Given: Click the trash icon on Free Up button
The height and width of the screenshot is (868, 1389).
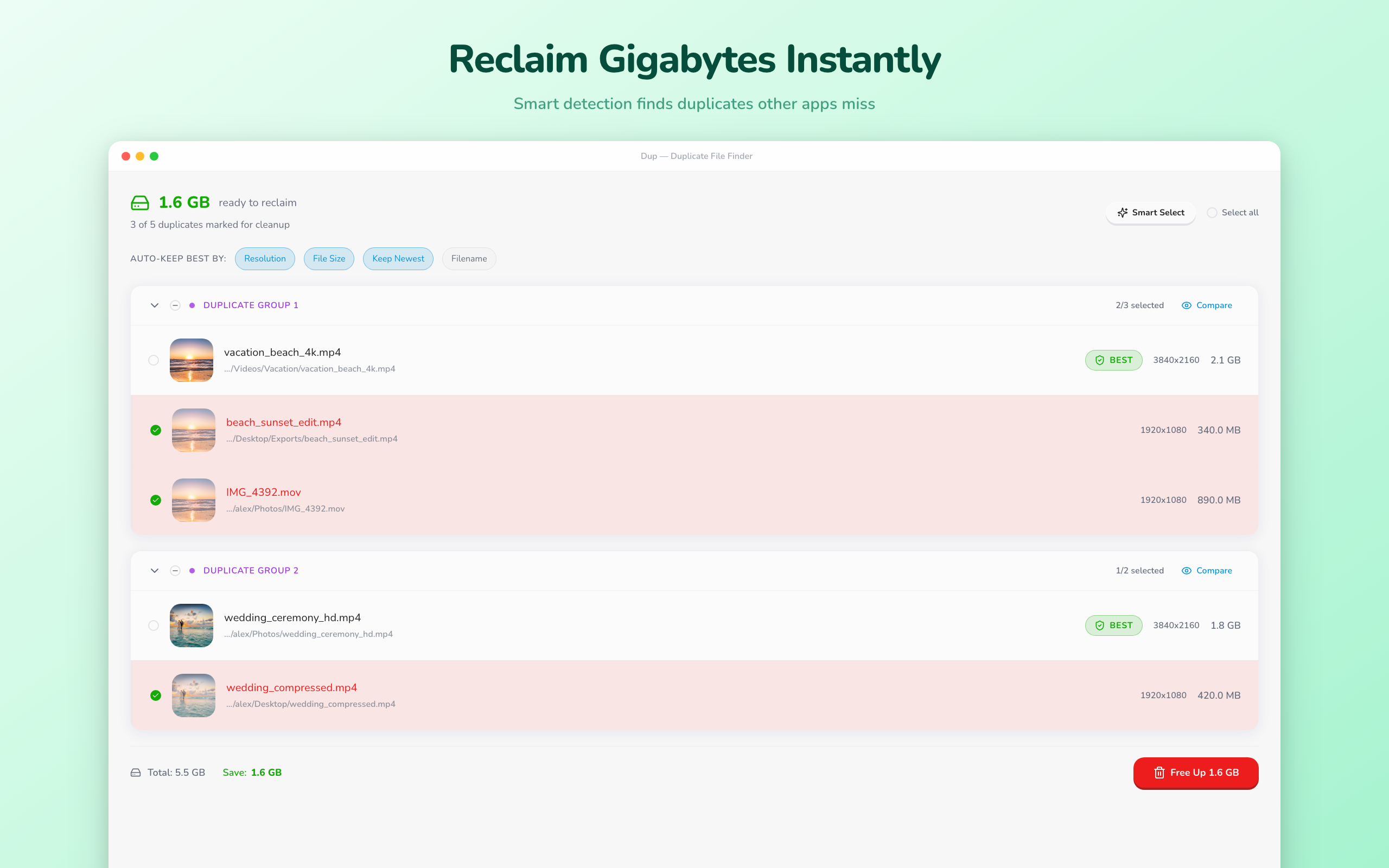Looking at the screenshot, I should pos(1159,773).
